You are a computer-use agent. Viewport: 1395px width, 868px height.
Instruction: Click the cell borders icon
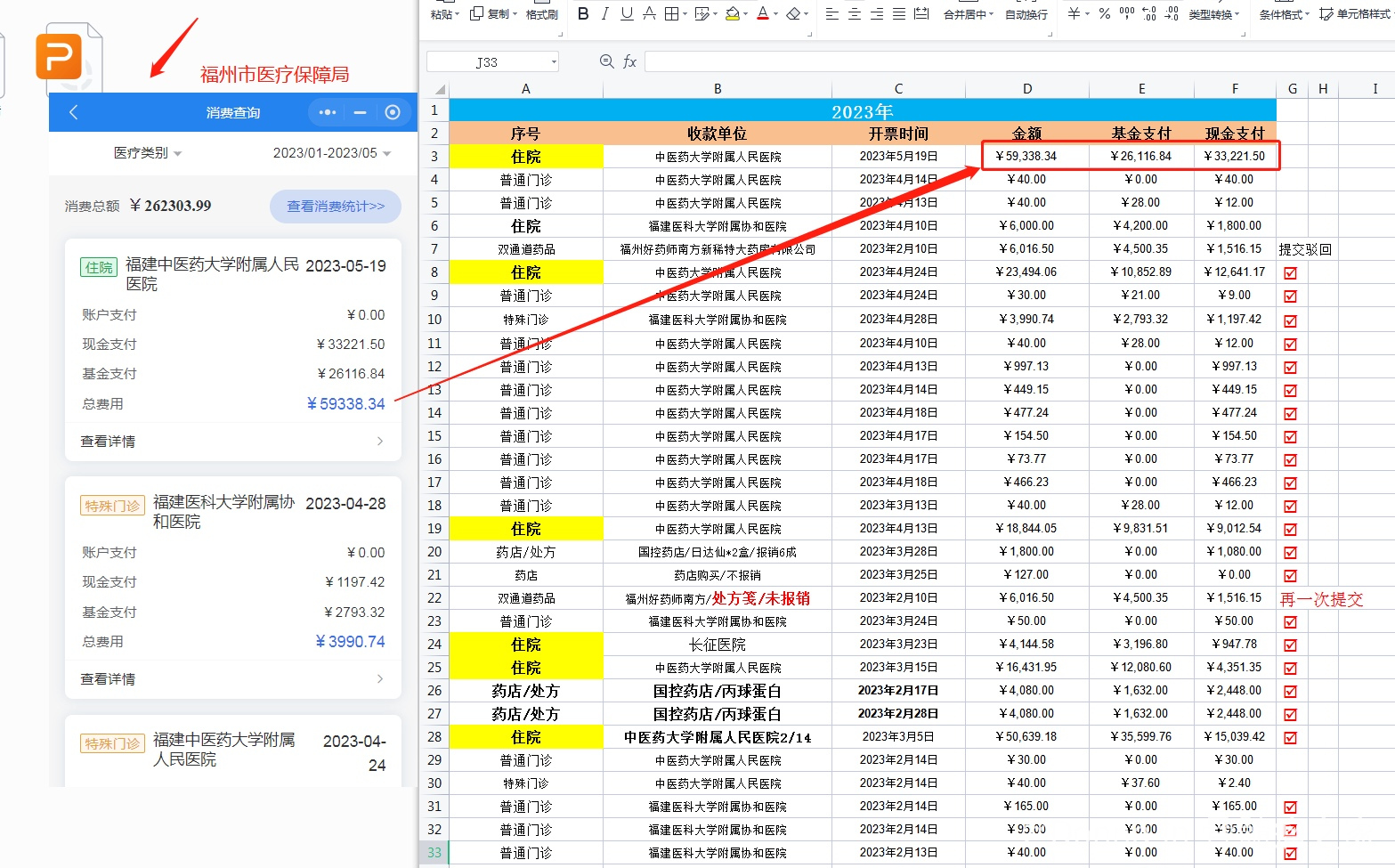coord(671,13)
